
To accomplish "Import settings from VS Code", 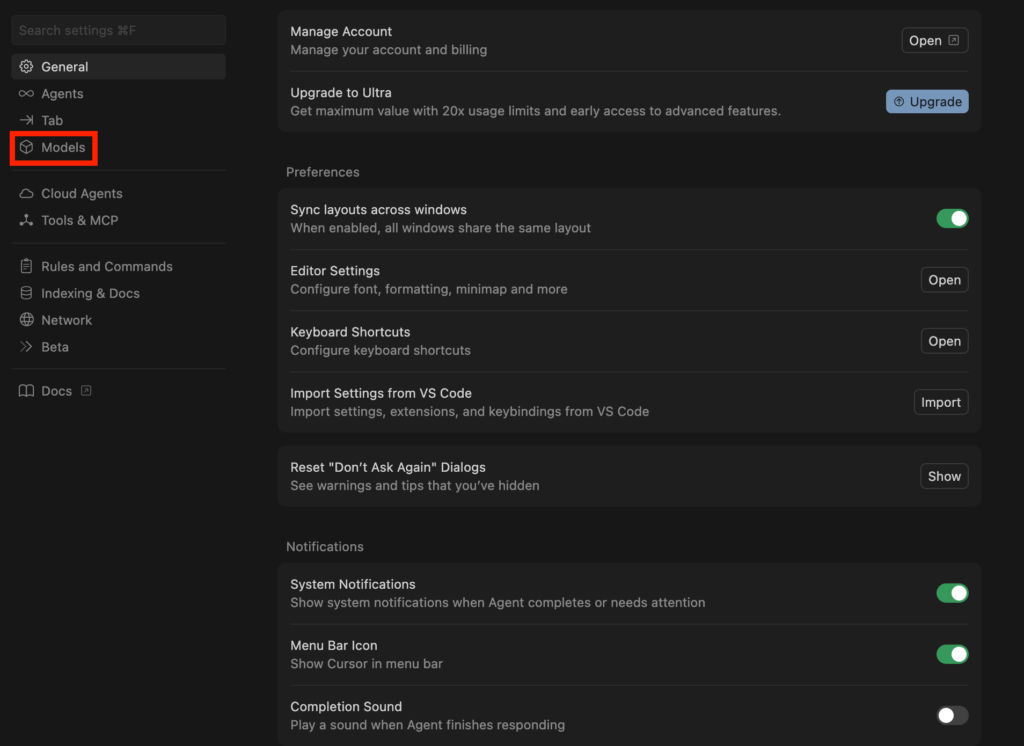I will [940, 402].
